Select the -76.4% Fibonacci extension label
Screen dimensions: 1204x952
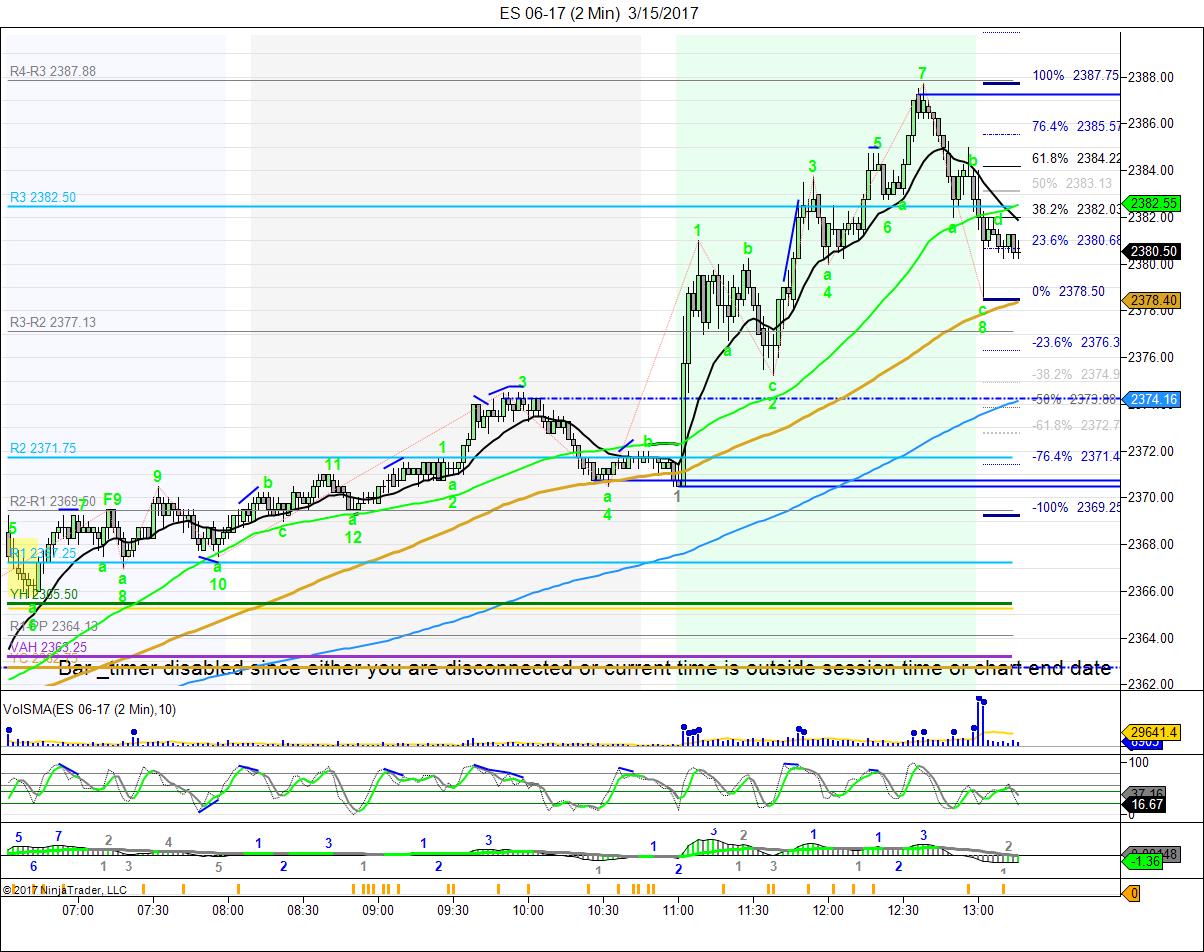pos(1076,456)
